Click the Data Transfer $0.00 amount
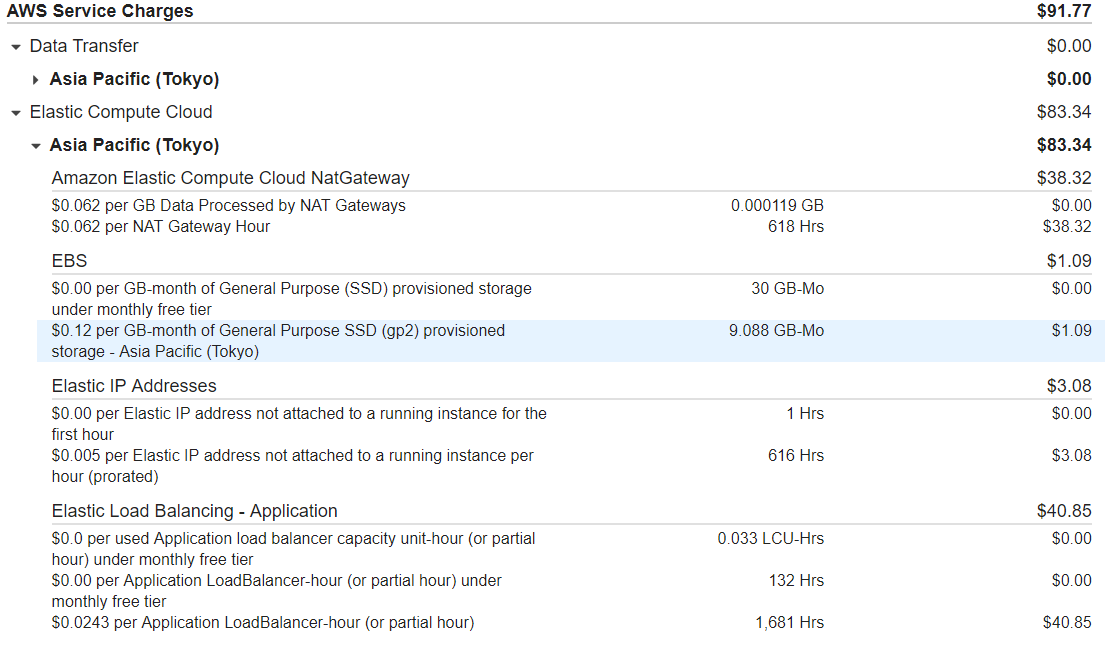The width and height of the screenshot is (1105, 645). click(x=1068, y=46)
